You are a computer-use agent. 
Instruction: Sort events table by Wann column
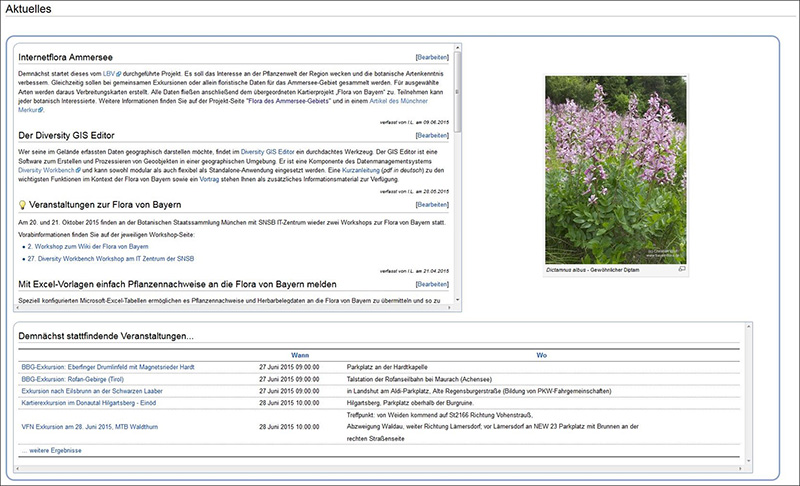click(300, 355)
